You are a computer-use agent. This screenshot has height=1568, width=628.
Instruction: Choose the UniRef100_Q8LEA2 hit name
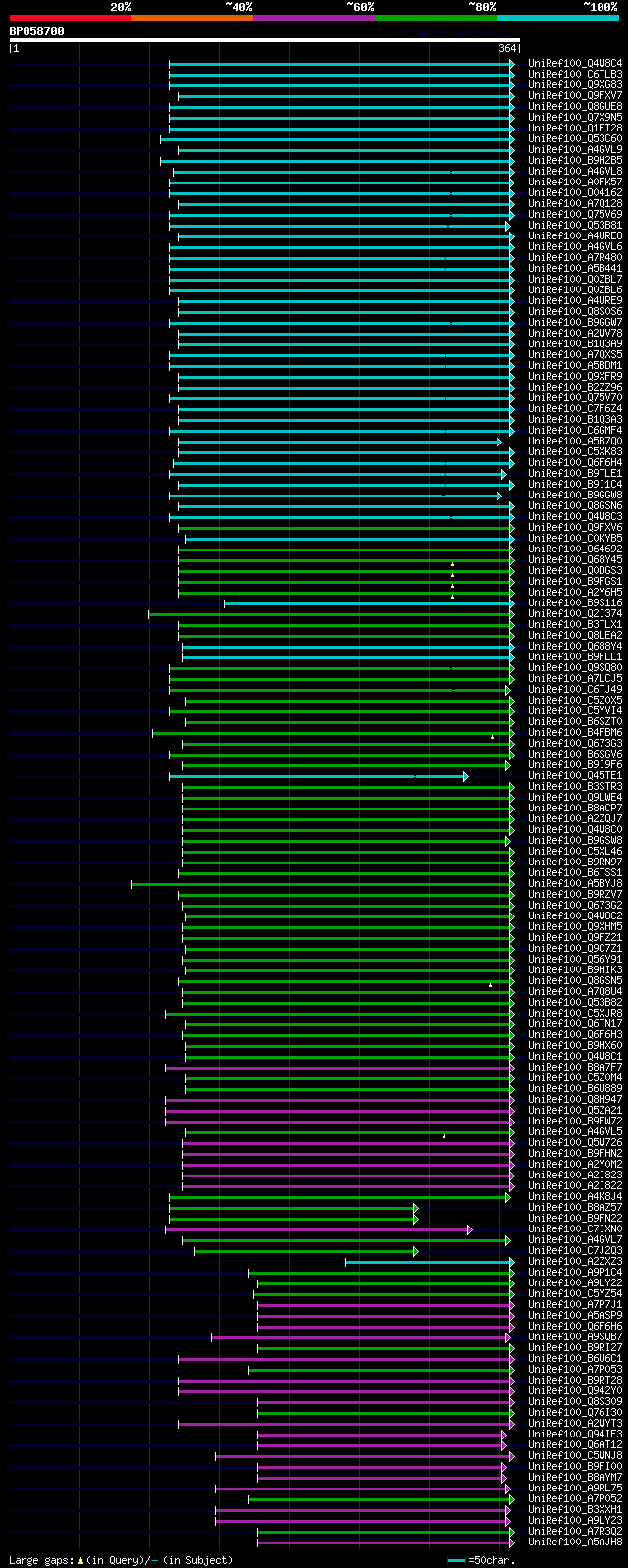point(575,635)
